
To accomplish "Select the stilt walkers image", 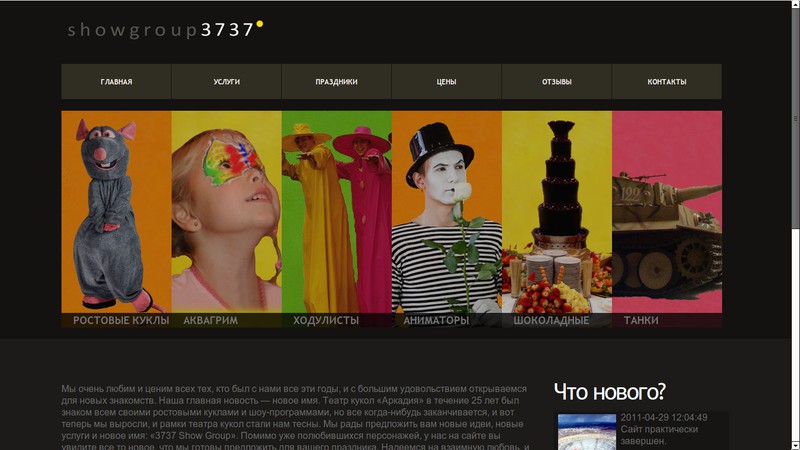I will [337, 212].
